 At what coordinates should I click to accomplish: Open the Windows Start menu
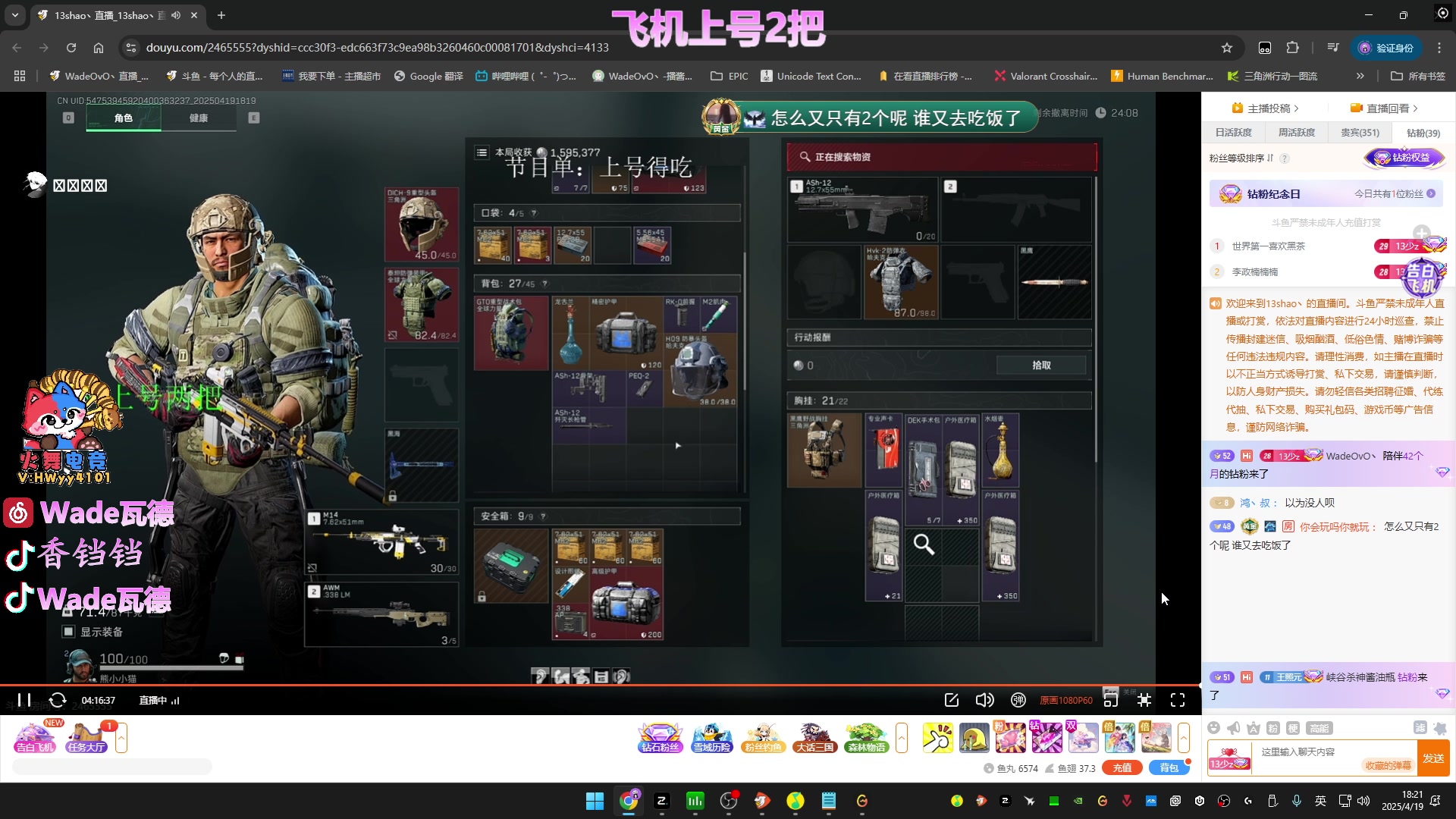click(595, 800)
